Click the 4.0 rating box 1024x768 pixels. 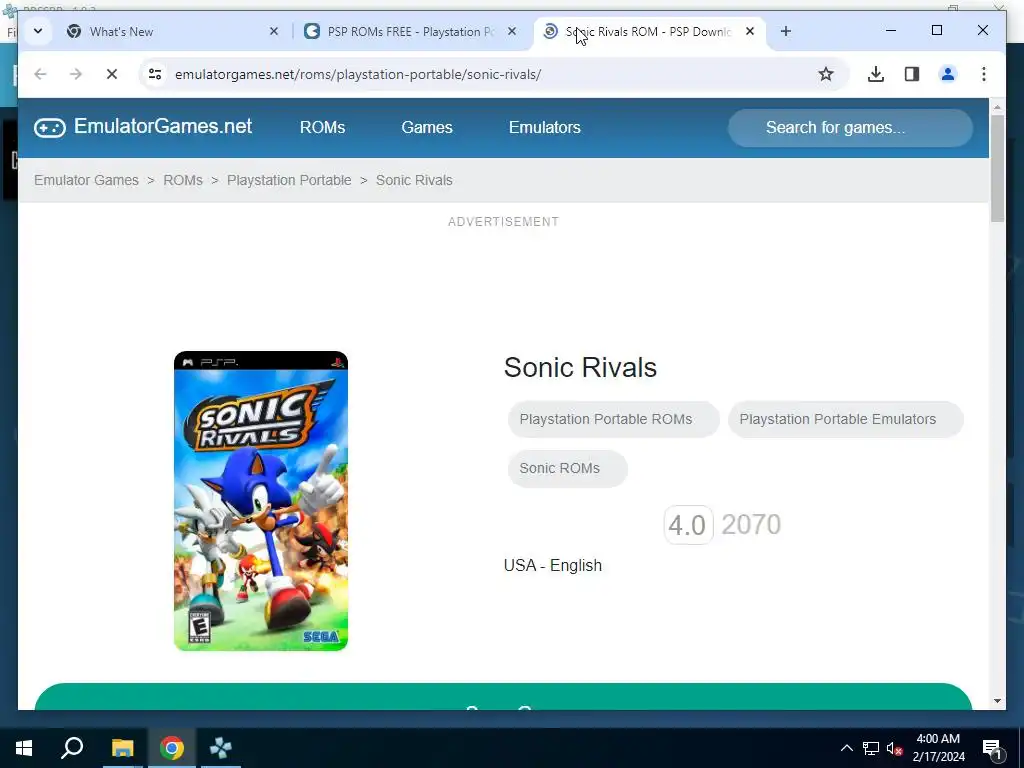688,525
